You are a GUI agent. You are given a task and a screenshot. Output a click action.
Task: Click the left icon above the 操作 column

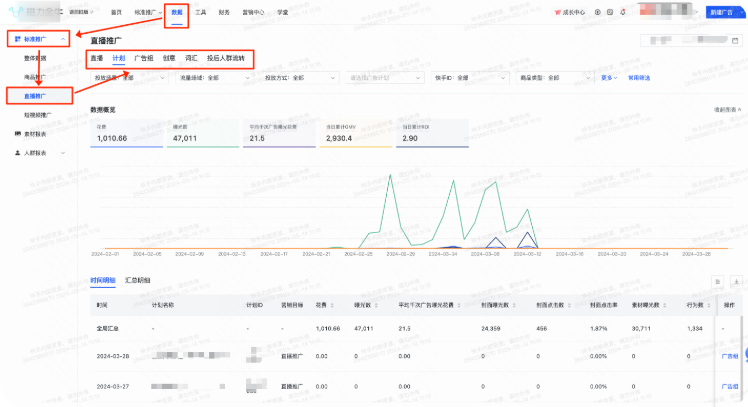pos(717,284)
